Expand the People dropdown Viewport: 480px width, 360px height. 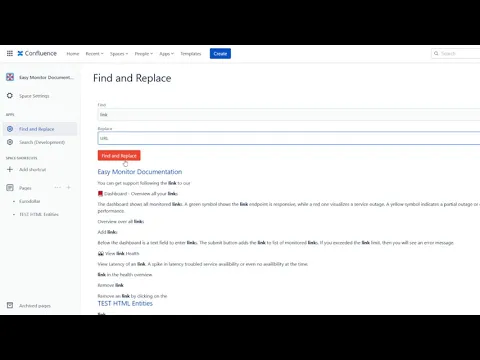(x=144, y=54)
